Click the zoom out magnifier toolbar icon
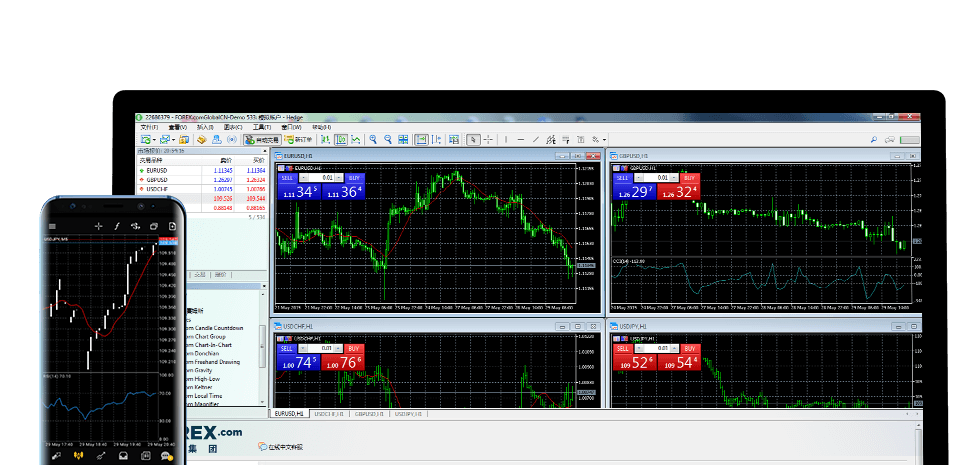Image resolution: width=970 pixels, height=465 pixels. [387, 140]
